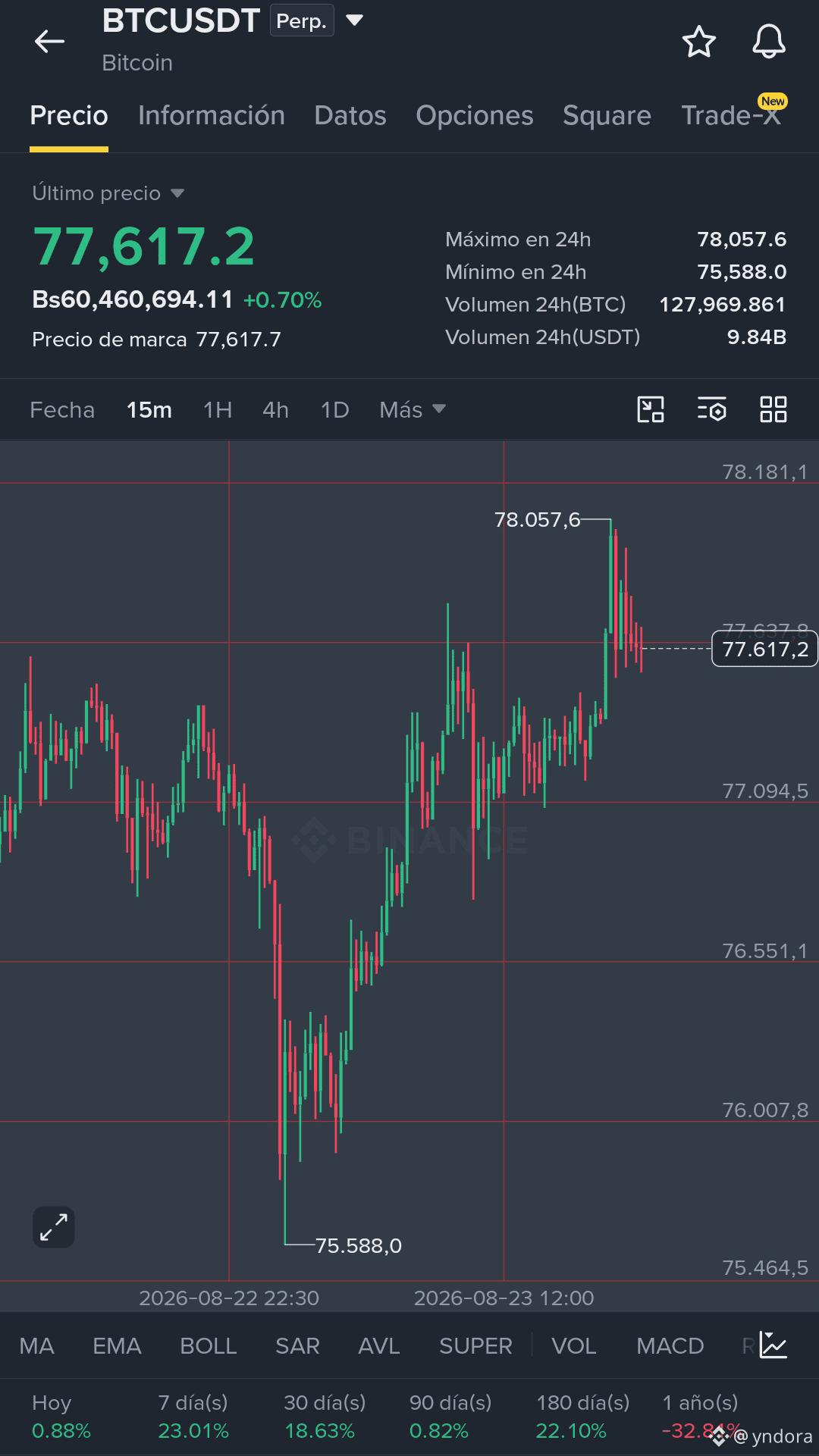This screenshot has width=819, height=1456.
Task: Click the current price label 77.617,2
Action: tap(764, 649)
